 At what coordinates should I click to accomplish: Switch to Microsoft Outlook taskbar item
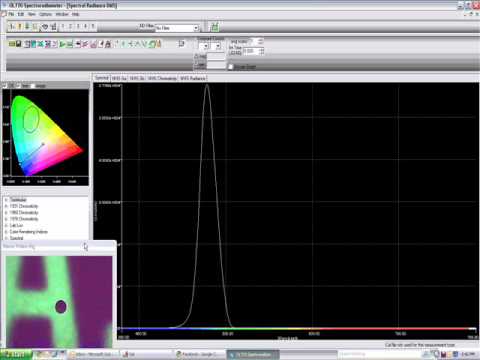[92, 354]
